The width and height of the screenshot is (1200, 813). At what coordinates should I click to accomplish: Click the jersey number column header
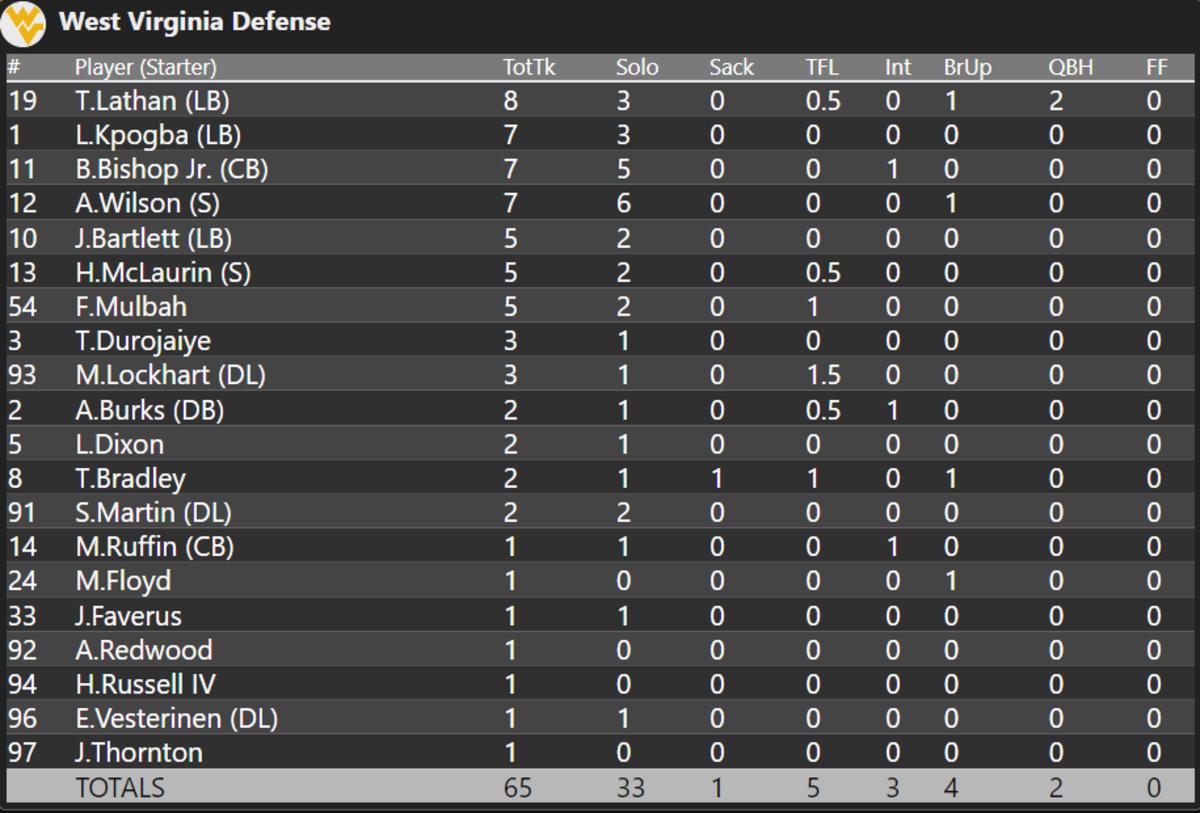14,68
